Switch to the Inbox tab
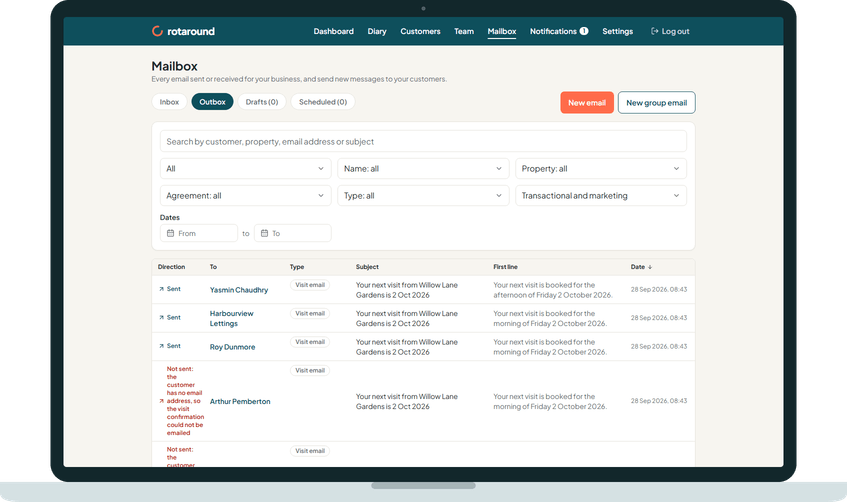The height and width of the screenshot is (502, 847). pyautogui.click(x=169, y=102)
